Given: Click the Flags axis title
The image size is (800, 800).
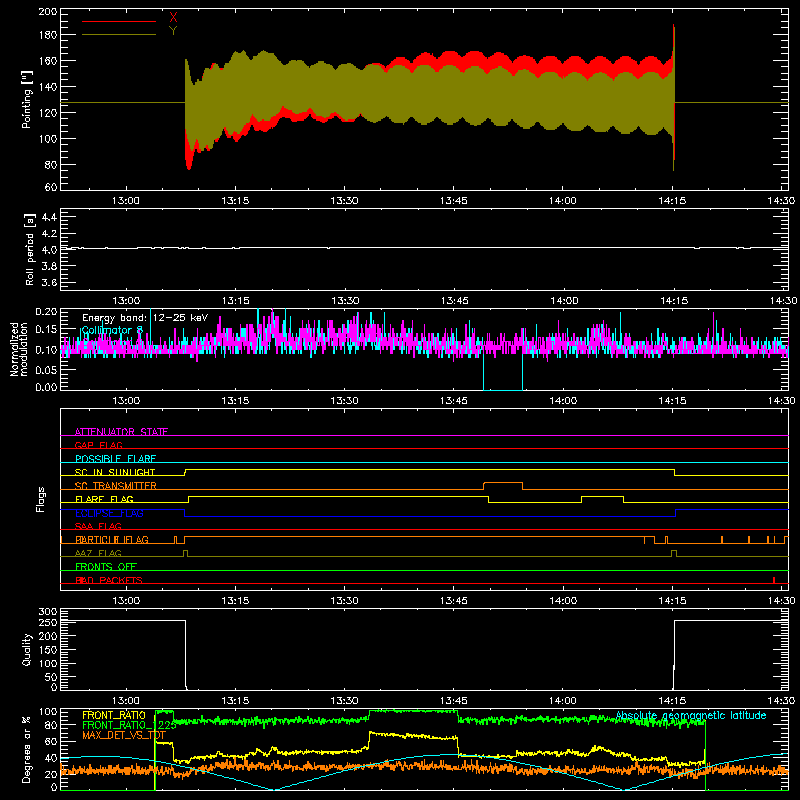Looking at the screenshot, I should (41, 499).
